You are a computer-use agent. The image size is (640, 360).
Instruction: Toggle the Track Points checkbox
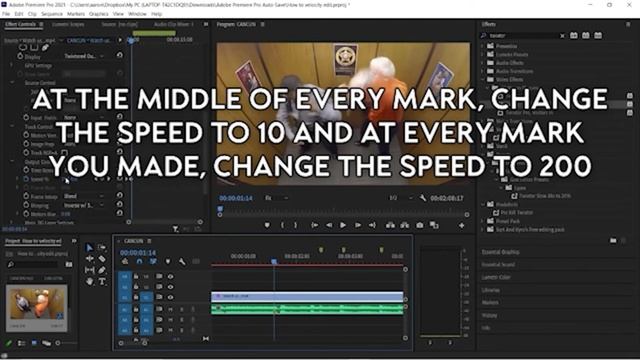[x=64, y=153]
